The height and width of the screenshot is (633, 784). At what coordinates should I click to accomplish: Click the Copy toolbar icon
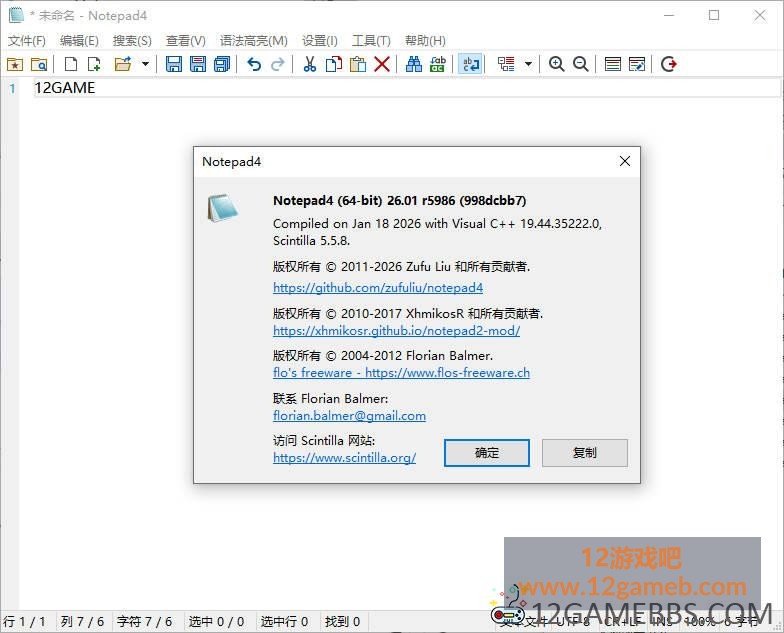point(334,64)
